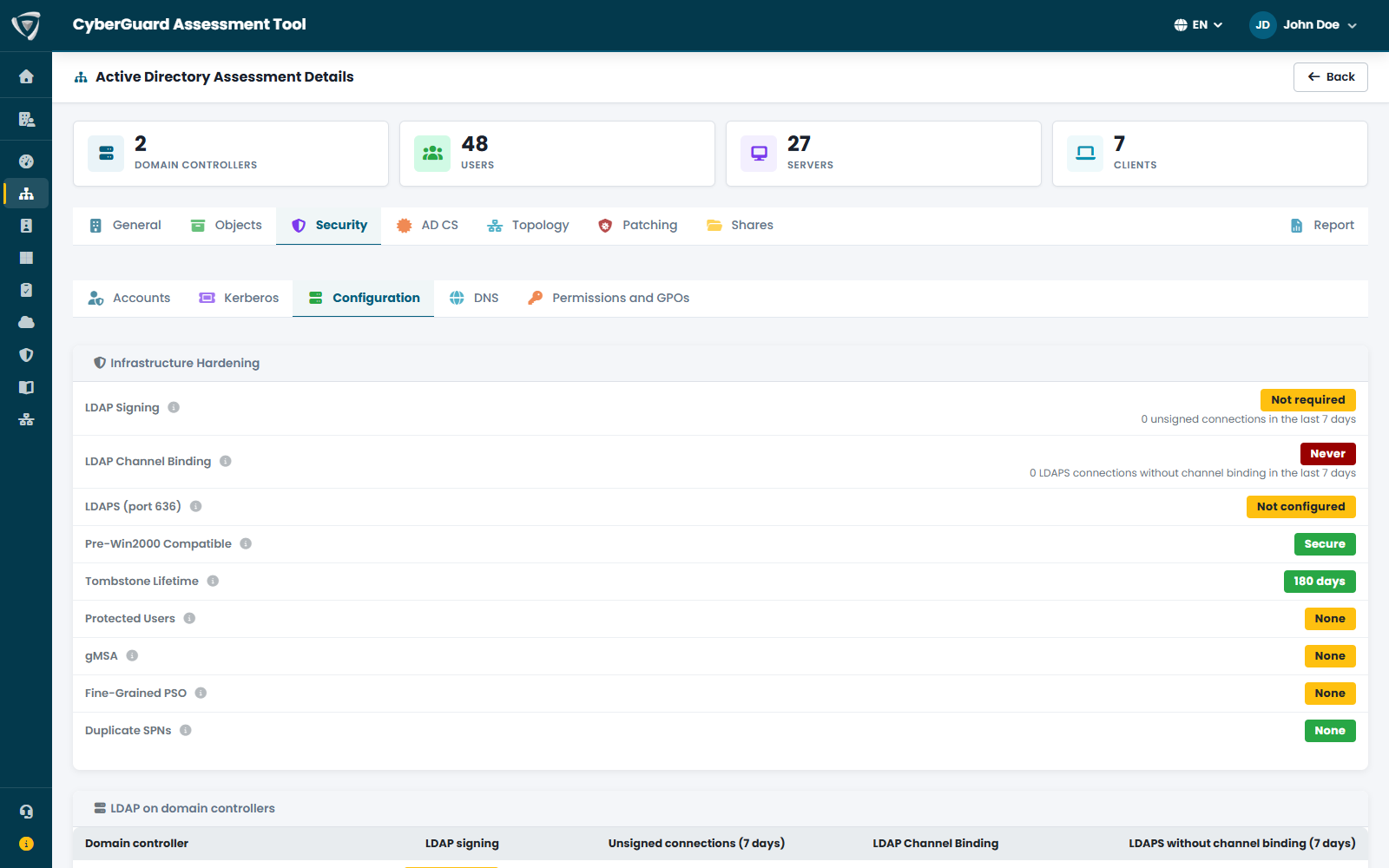
Task: Click the Not required badge
Action: (x=1307, y=400)
